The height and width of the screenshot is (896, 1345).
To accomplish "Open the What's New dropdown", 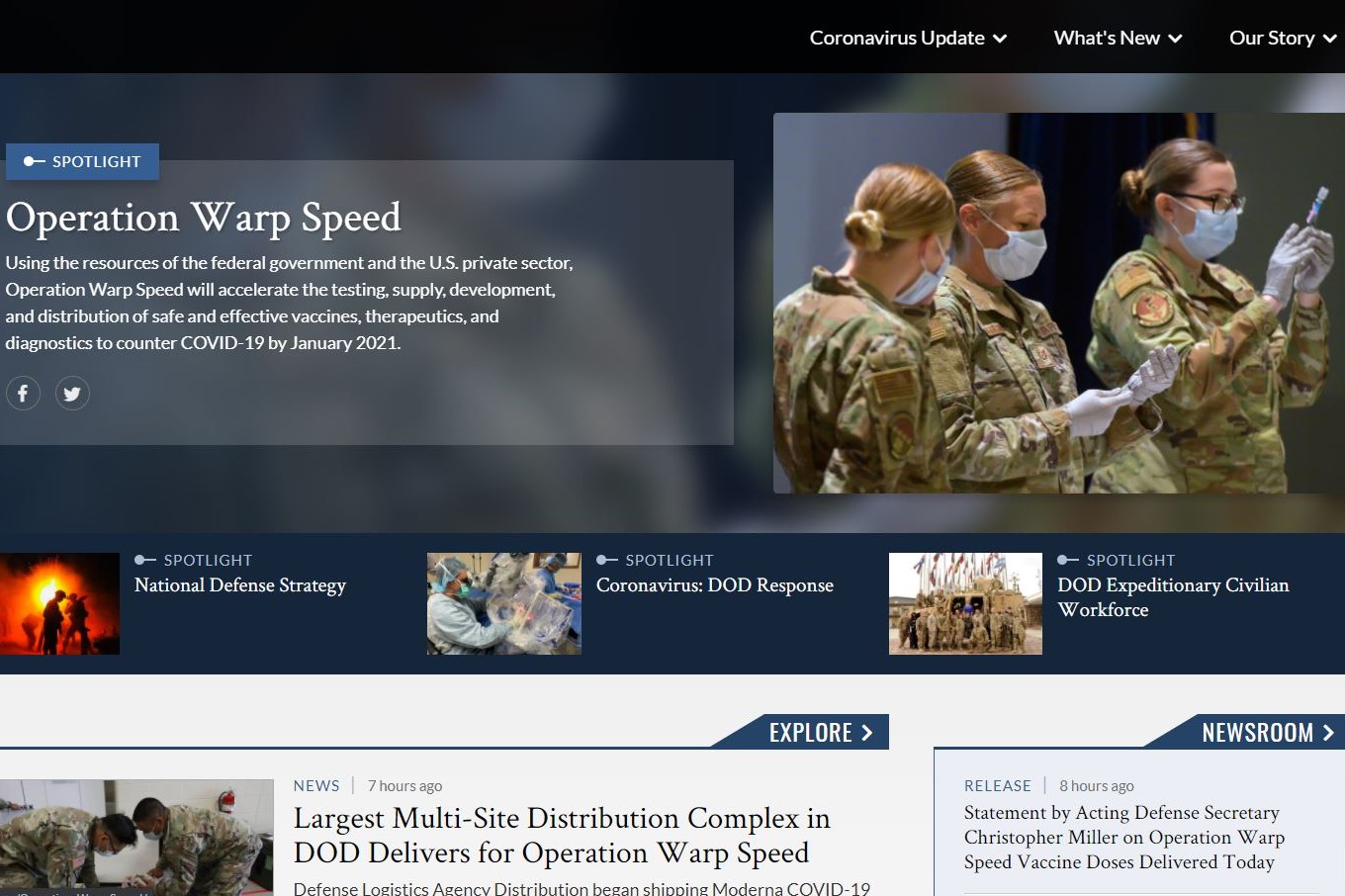I will pos(1117,38).
